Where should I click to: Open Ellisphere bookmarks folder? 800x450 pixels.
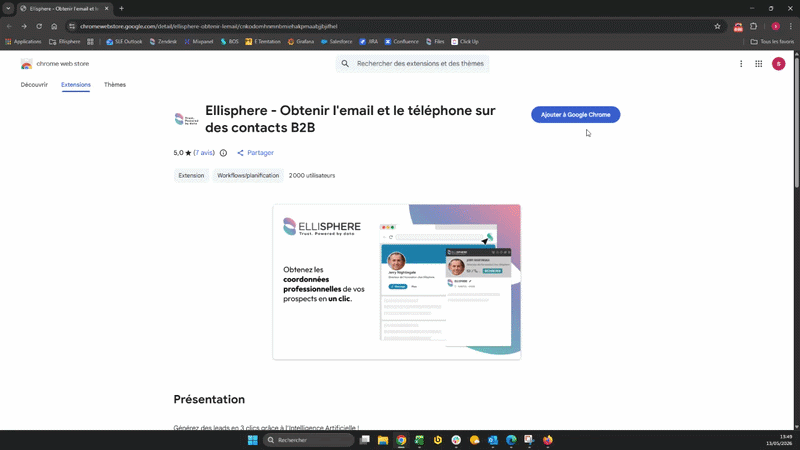(64, 42)
